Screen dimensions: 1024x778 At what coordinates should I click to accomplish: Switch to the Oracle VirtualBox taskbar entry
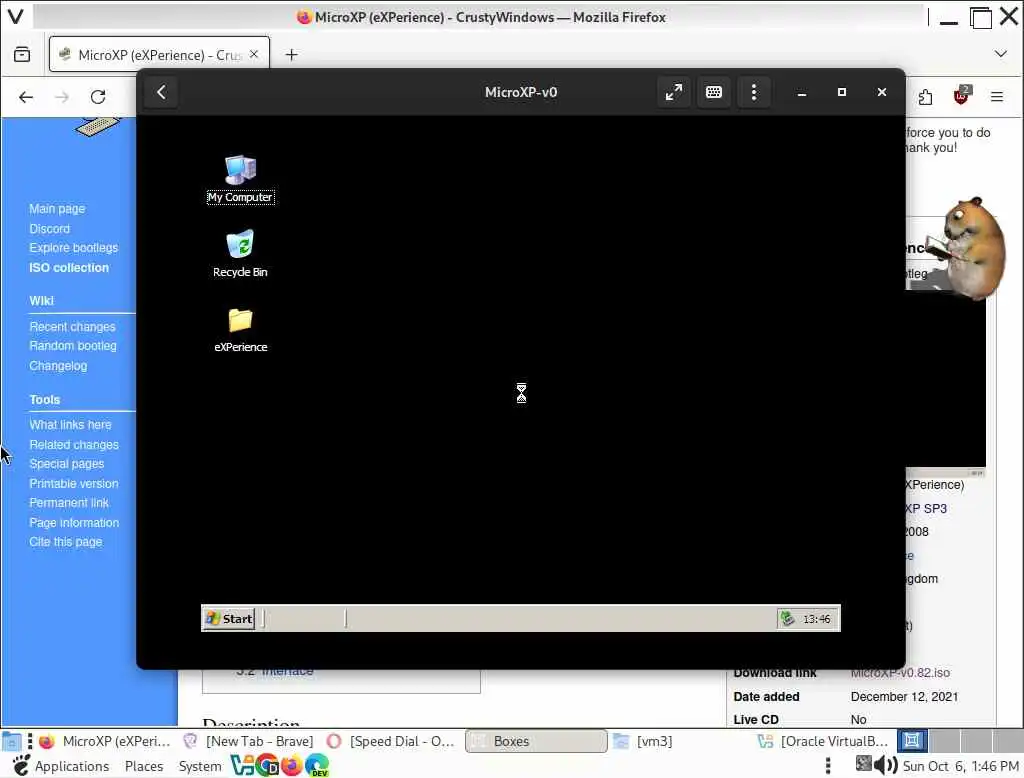(823, 741)
